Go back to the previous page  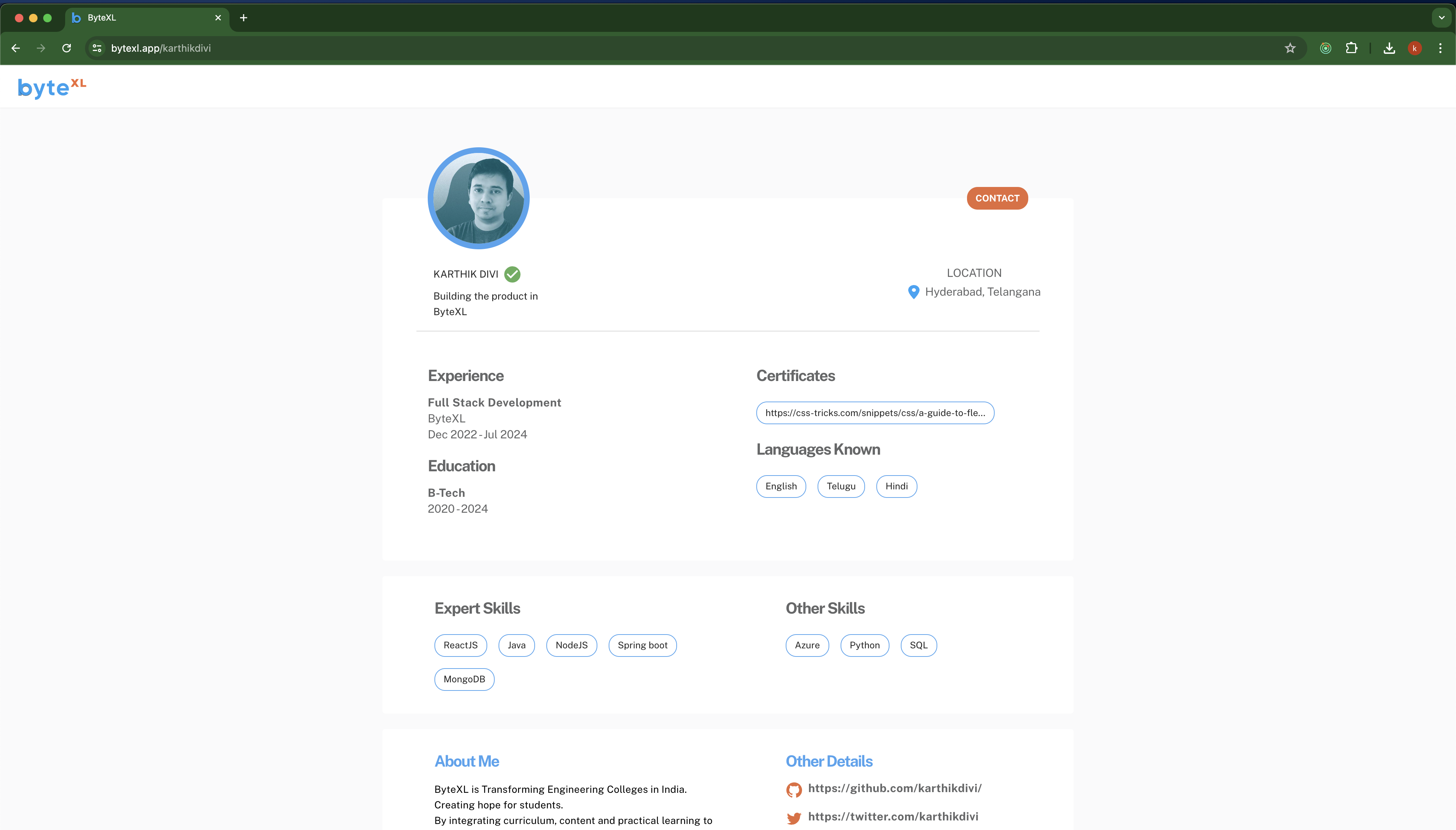tap(16, 49)
